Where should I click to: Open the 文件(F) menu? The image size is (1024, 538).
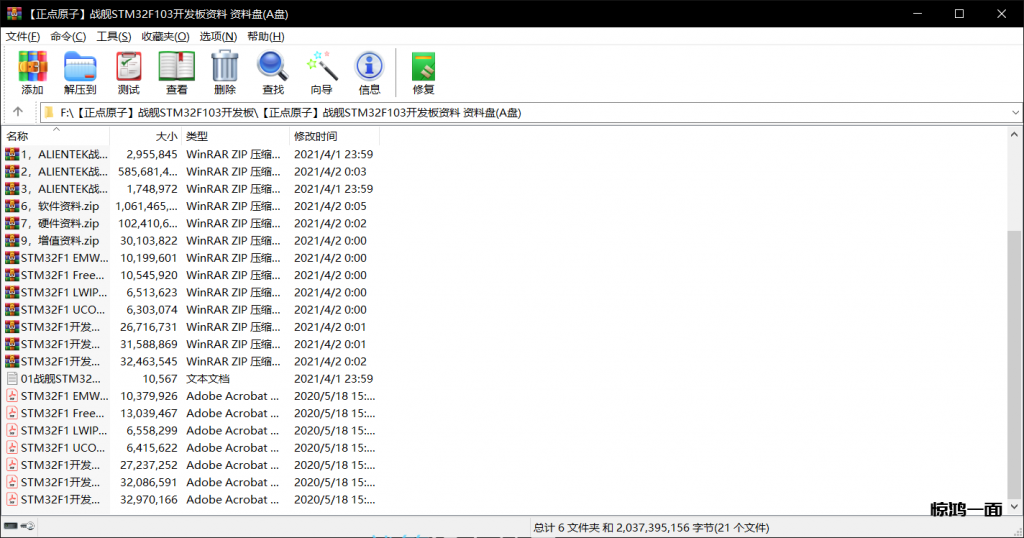click(23, 36)
